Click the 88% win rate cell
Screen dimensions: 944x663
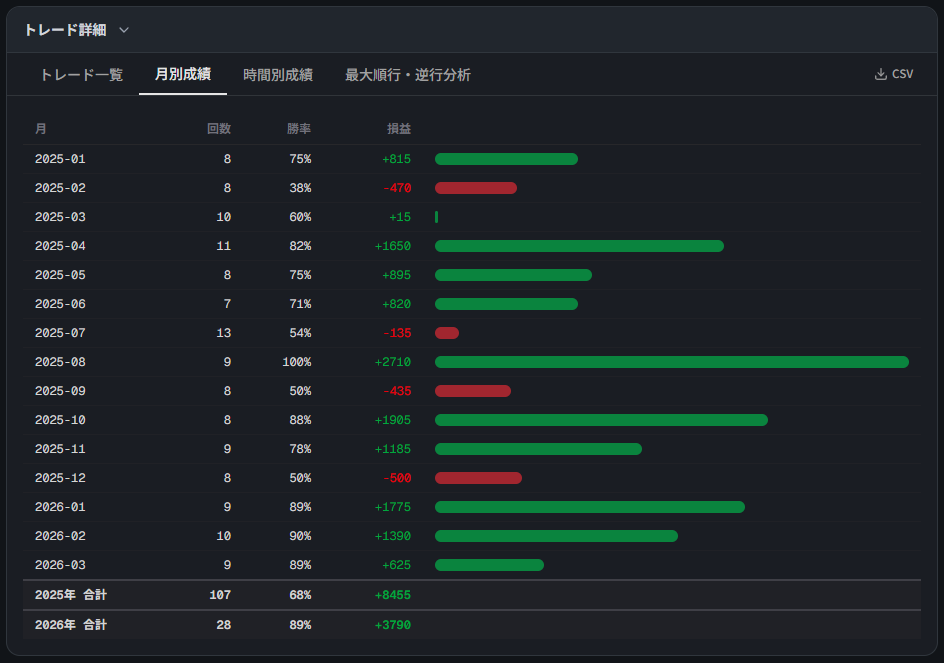(x=300, y=420)
